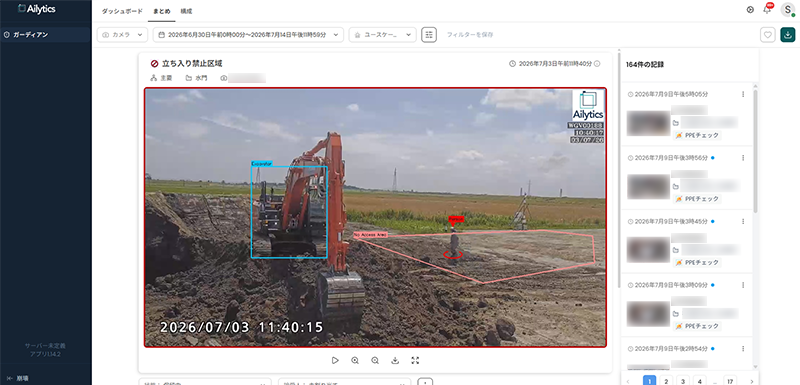Click the prohibited icon beside 立ち入り禁止区域
The height and width of the screenshot is (385, 800).
tap(154, 64)
